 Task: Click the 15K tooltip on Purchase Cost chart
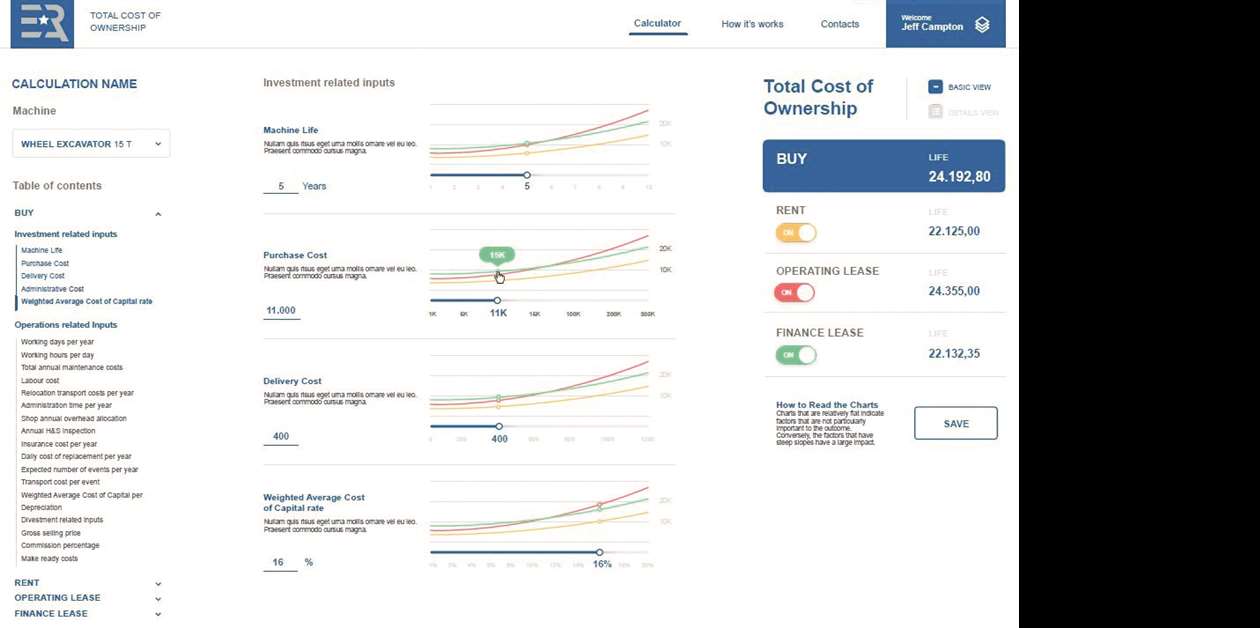[x=497, y=256]
